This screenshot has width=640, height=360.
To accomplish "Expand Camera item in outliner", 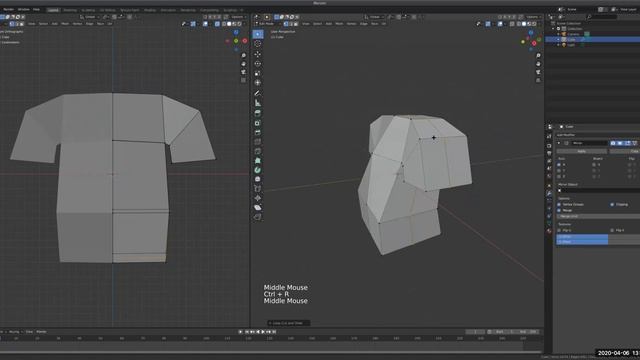I will [558, 34].
